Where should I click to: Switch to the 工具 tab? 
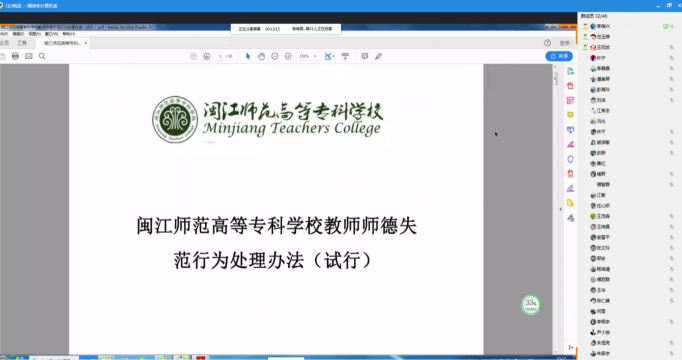coord(22,43)
